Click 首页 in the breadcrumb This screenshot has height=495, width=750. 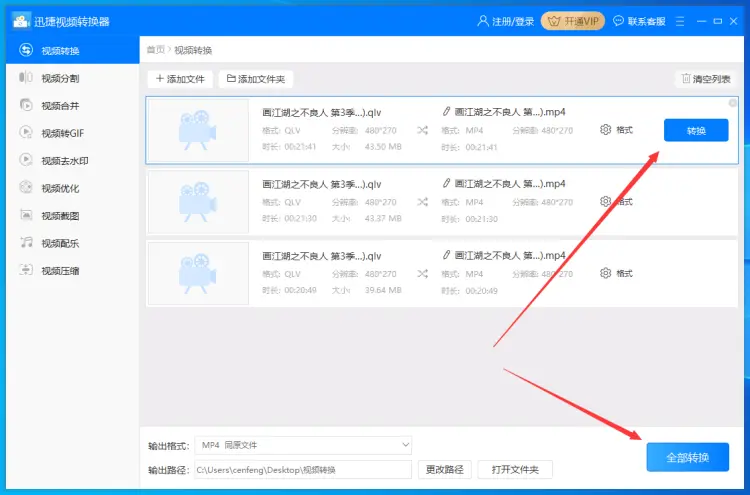point(155,50)
